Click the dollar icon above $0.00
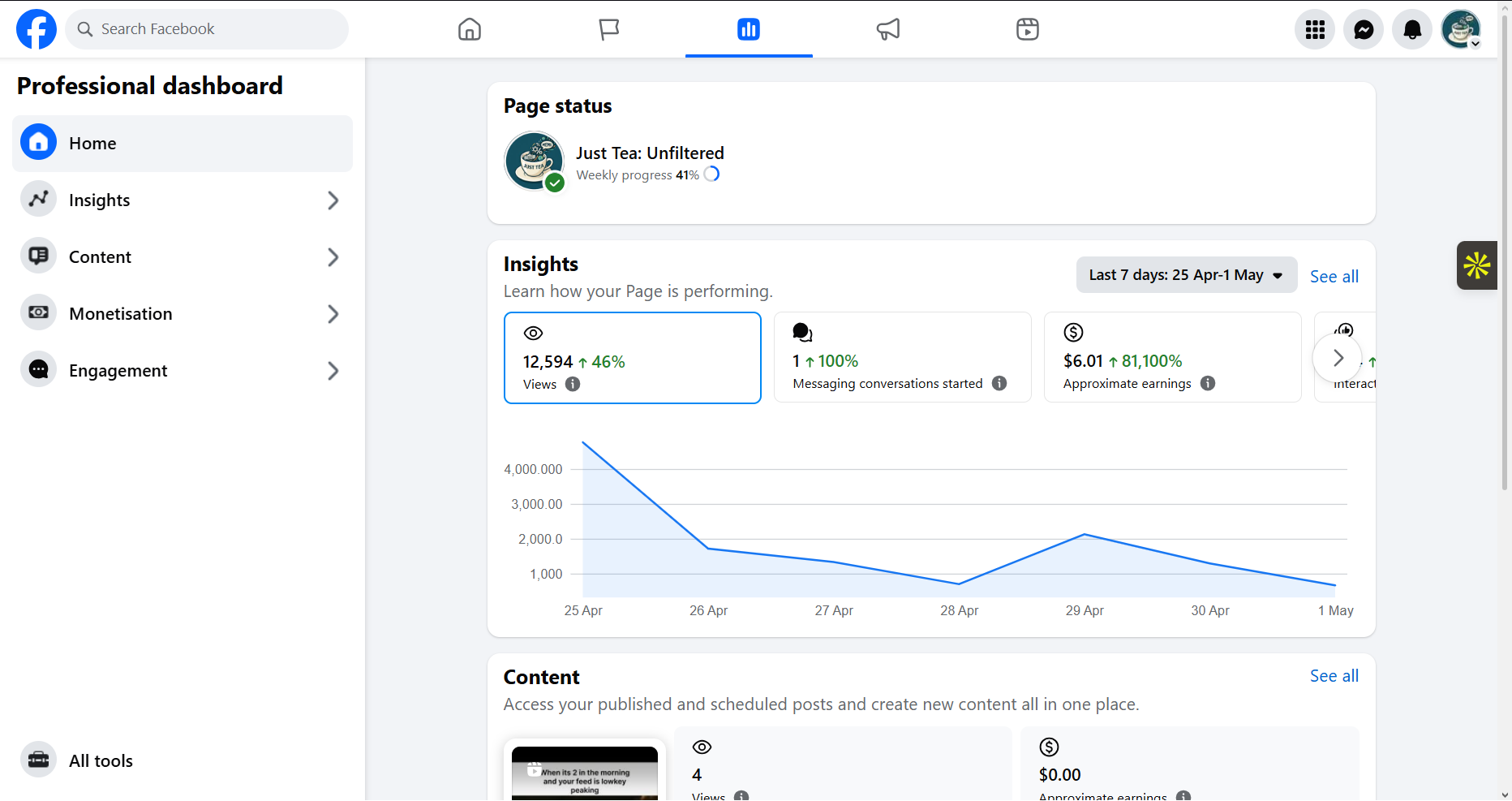Viewport: 1512px width, 801px height. tap(1049, 747)
